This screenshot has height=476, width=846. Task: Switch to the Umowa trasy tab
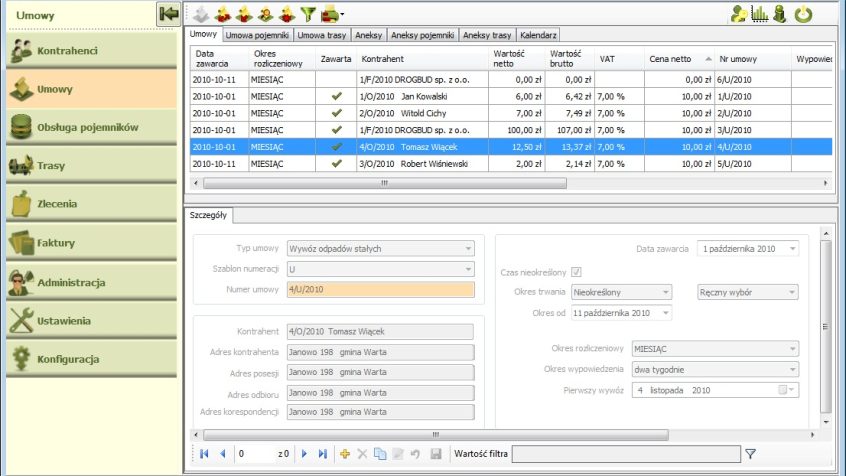click(x=322, y=35)
